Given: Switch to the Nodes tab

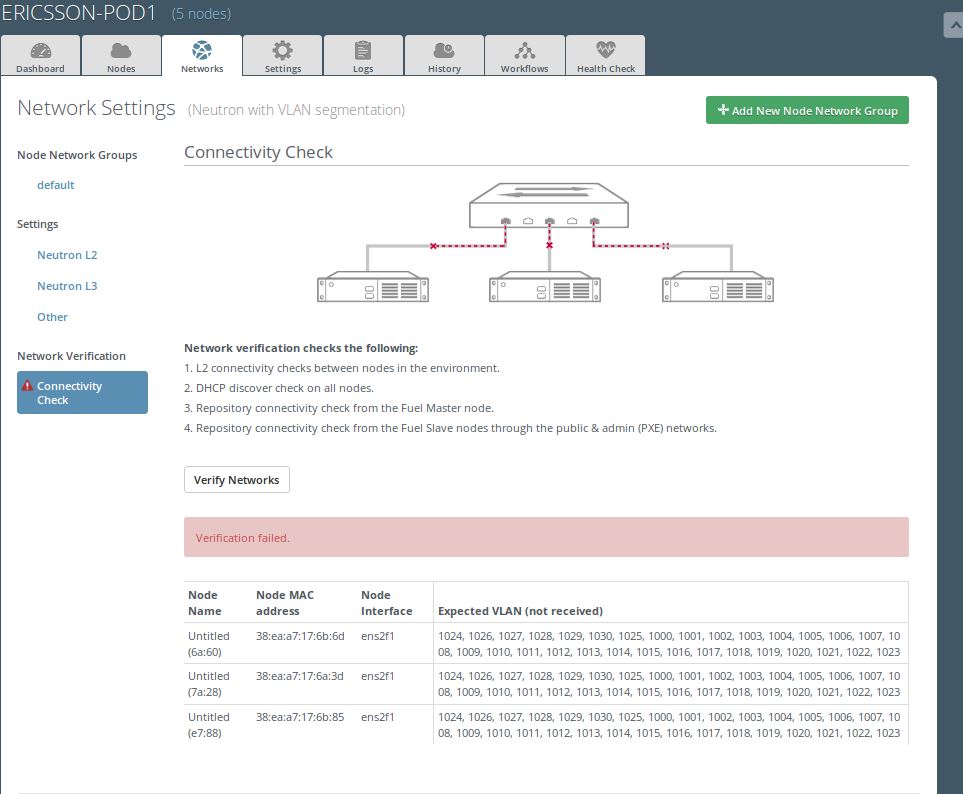Looking at the screenshot, I should click(x=121, y=55).
